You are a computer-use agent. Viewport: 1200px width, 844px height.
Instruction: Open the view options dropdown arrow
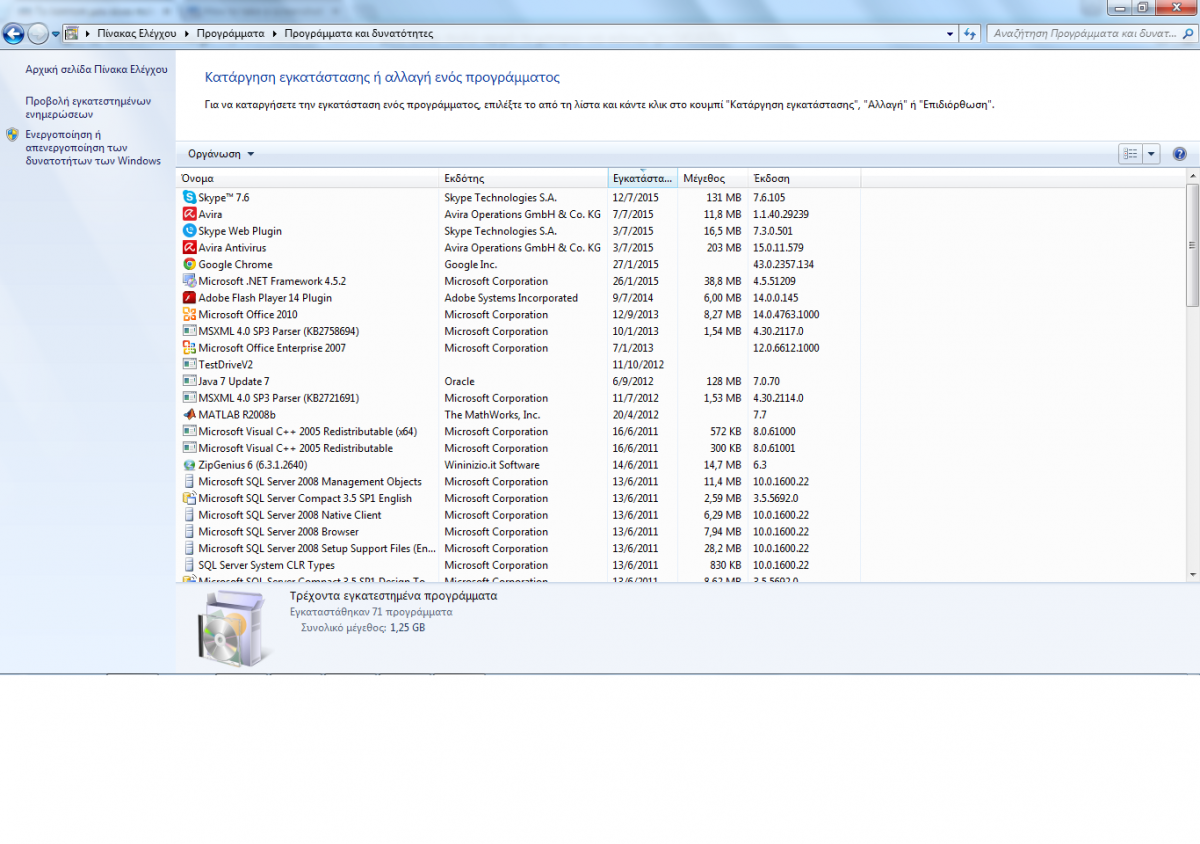pyautogui.click(x=1151, y=154)
